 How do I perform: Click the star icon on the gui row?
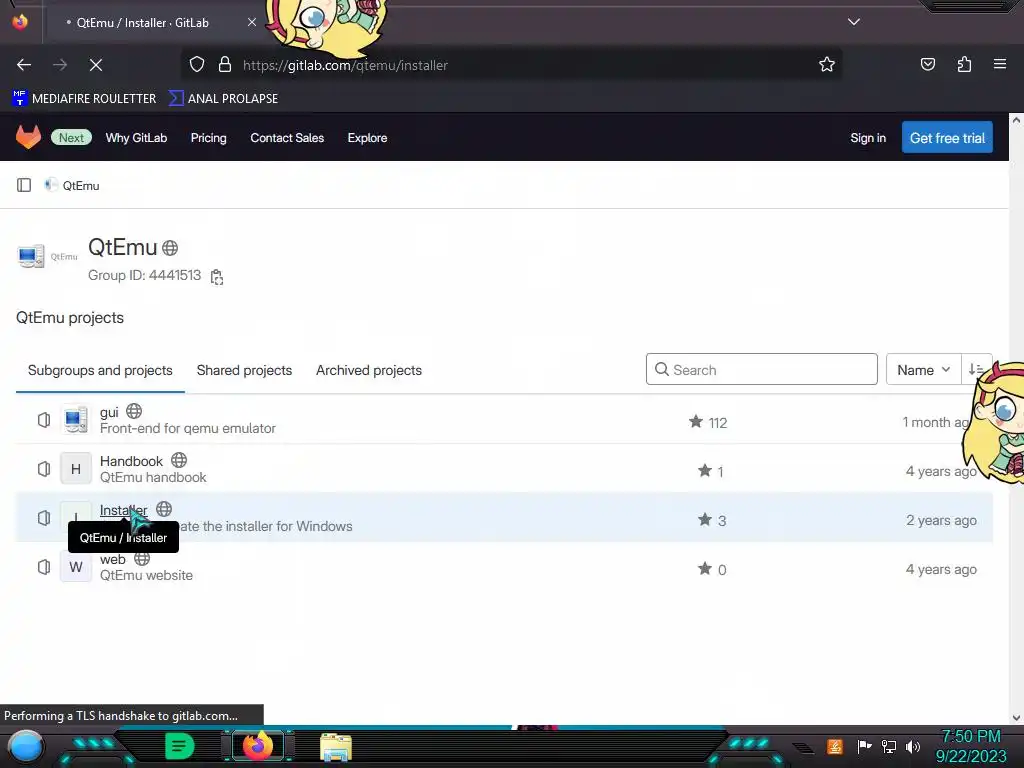696,422
